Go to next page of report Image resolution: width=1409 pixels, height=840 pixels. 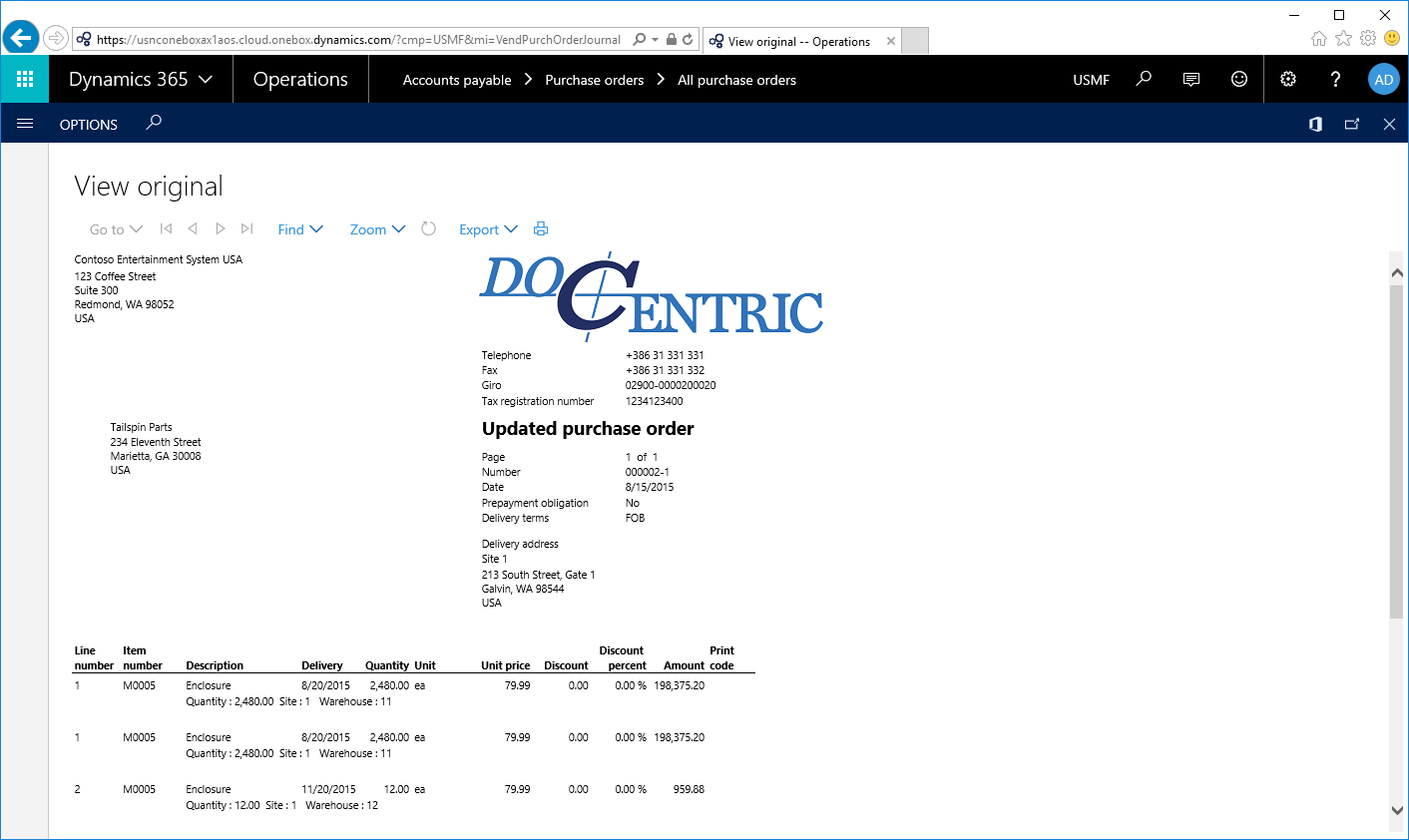coord(221,228)
